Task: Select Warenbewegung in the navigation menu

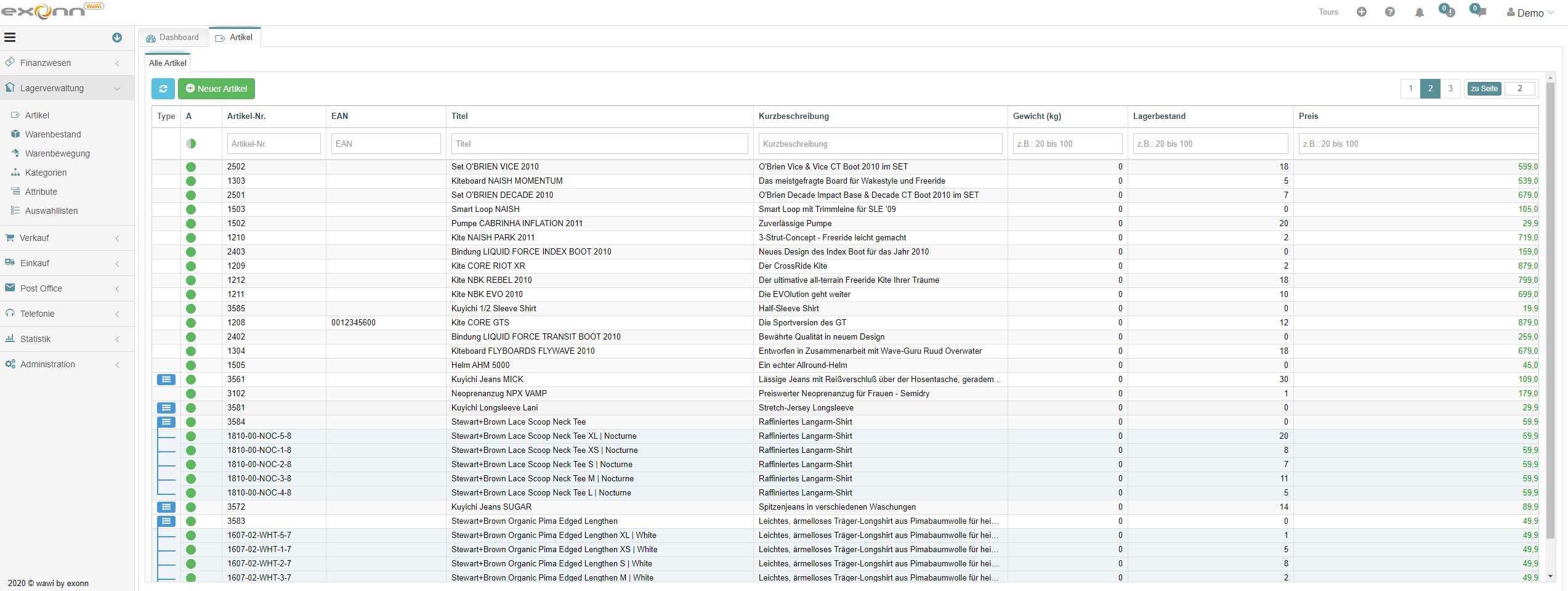Action: click(x=58, y=153)
